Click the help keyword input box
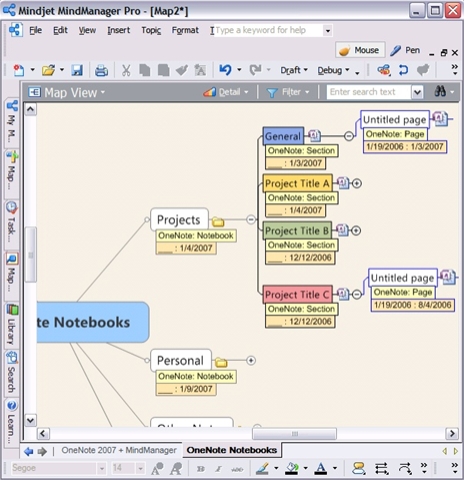Viewport: 464px width, 480px height. [x=268, y=30]
